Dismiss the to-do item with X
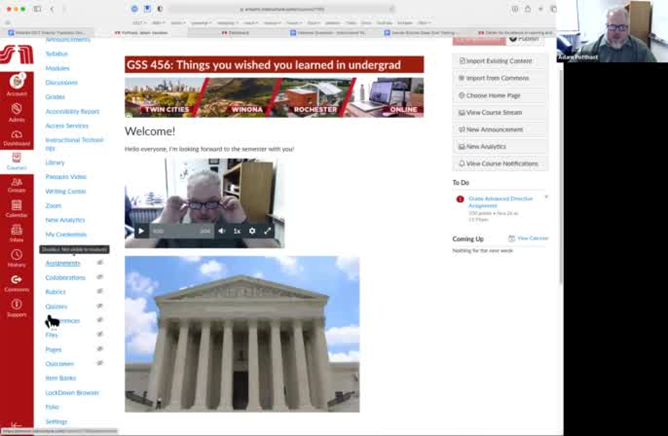Image resolution: width=668 pixels, height=436 pixels. [546, 197]
